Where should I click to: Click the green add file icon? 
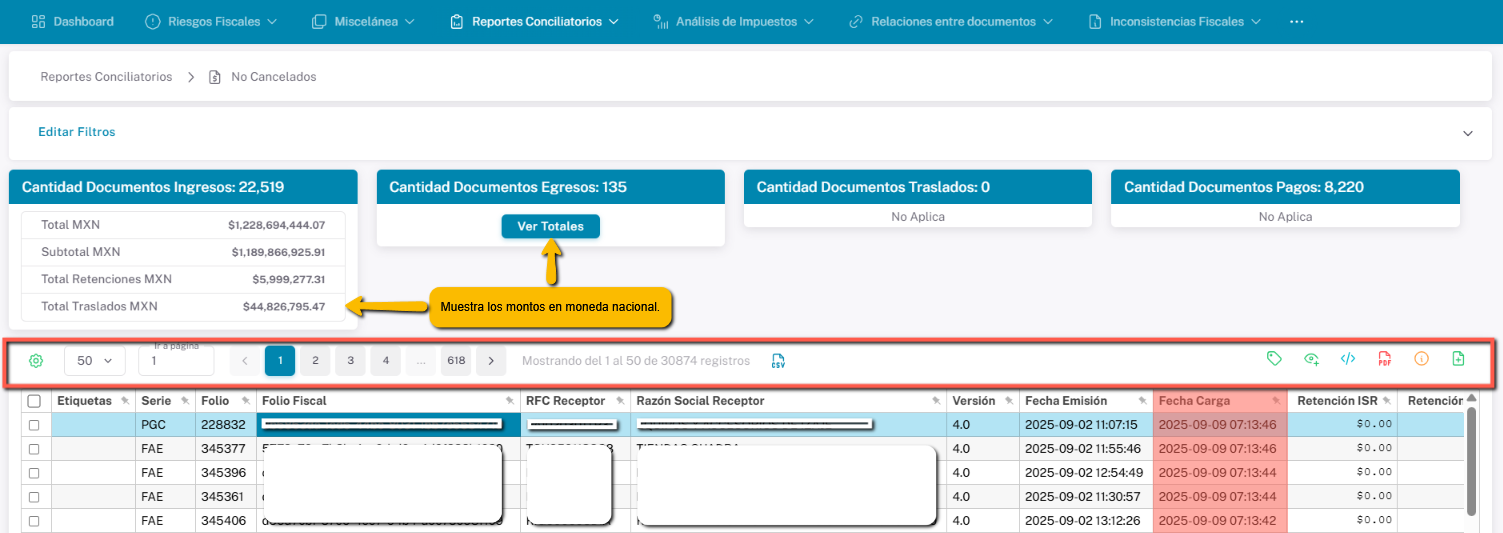[x=1458, y=359]
